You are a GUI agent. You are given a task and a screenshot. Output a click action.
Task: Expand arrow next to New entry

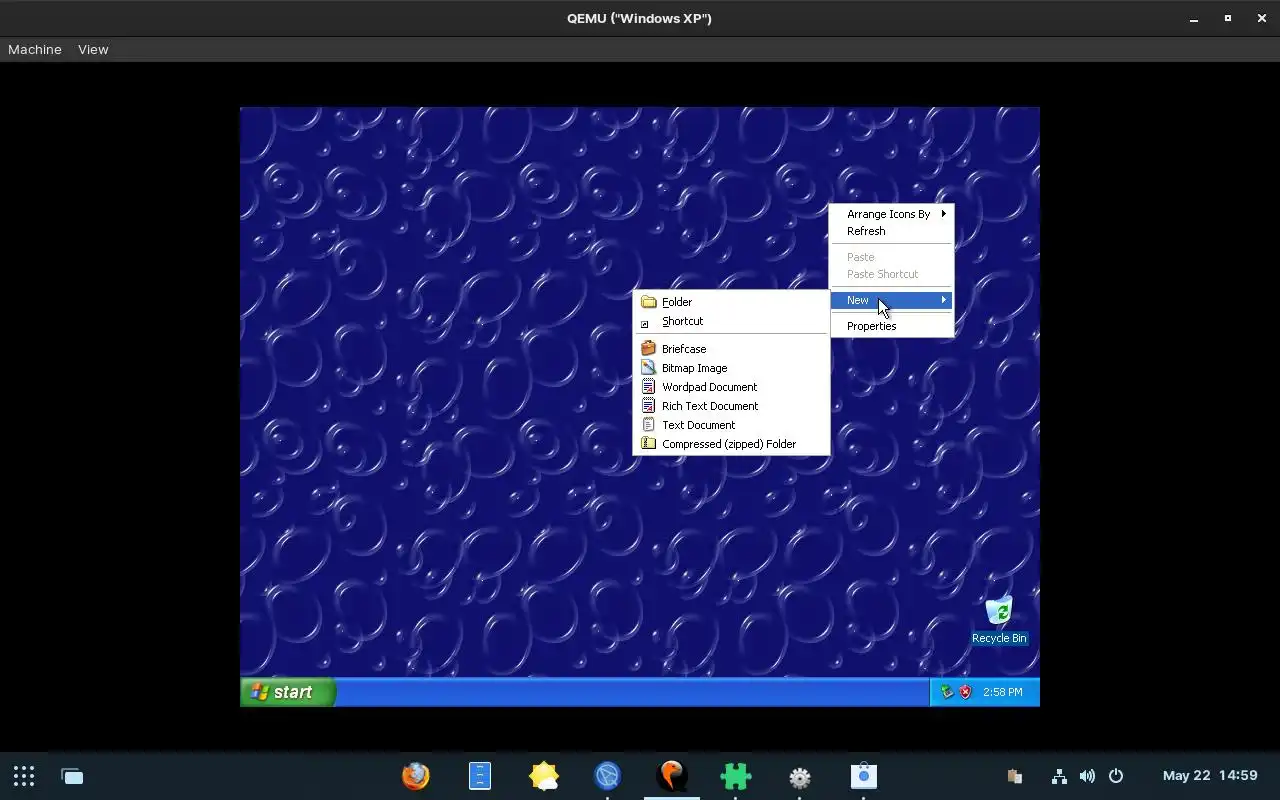[x=943, y=300]
